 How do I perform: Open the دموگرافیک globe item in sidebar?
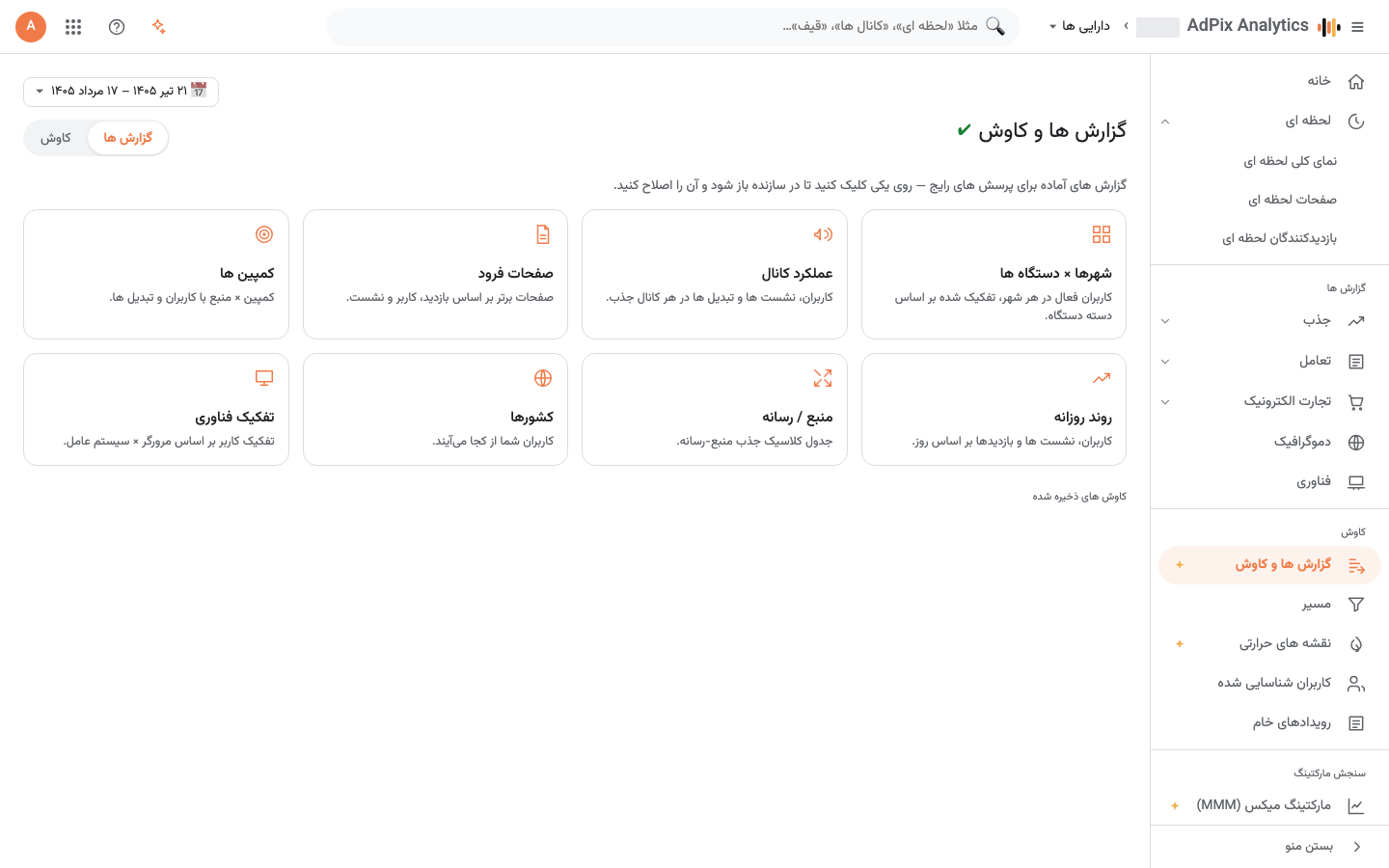click(x=1269, y=442)
